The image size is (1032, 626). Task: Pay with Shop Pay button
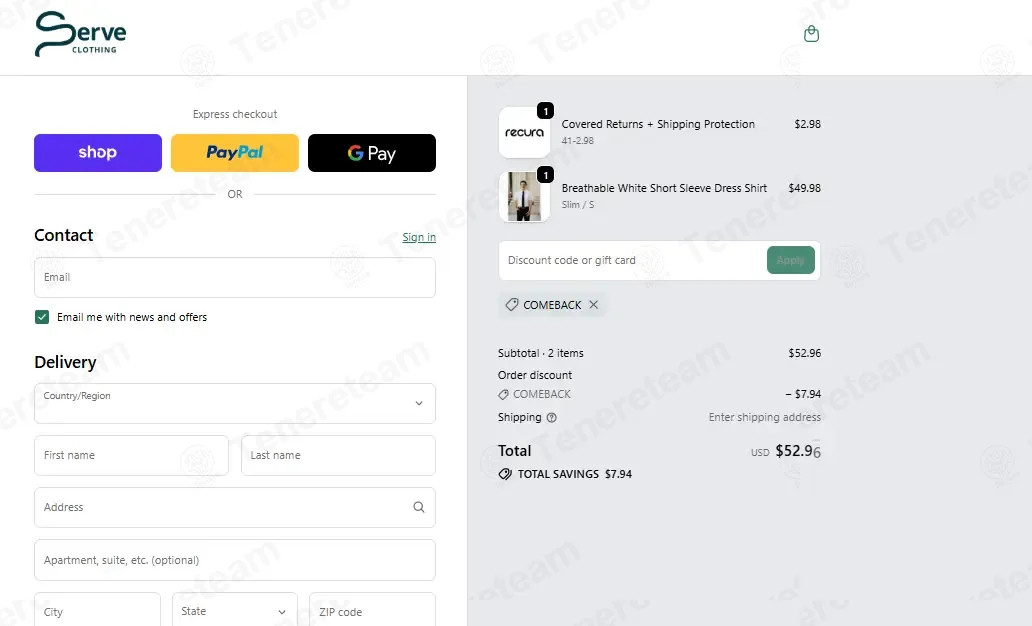click(98, 153)
